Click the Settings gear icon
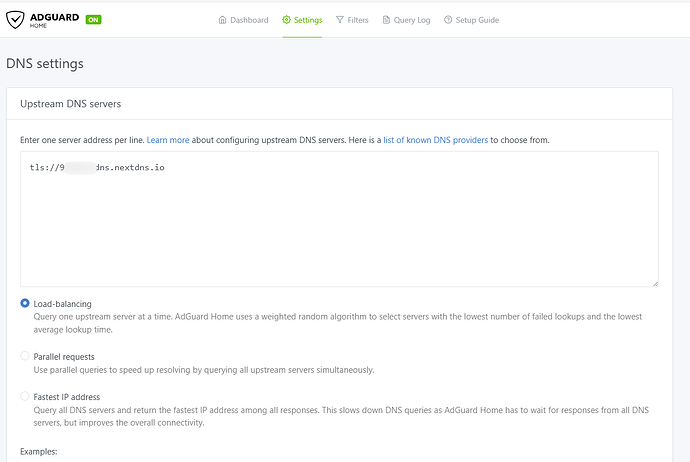 pyautogui.click(x=287, y=20)
